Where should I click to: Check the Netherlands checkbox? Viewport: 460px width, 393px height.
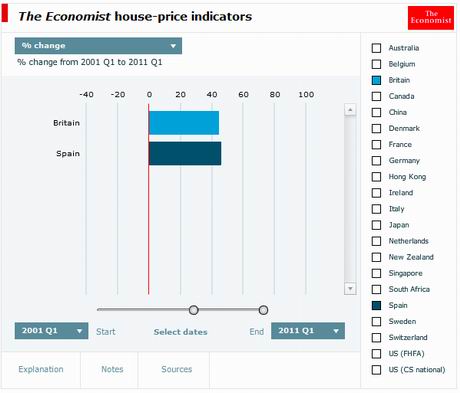click(376, 241)
